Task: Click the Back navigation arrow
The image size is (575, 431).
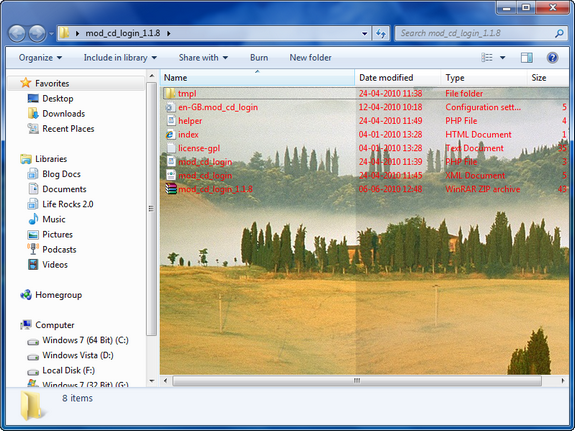Action: [17, 34]
